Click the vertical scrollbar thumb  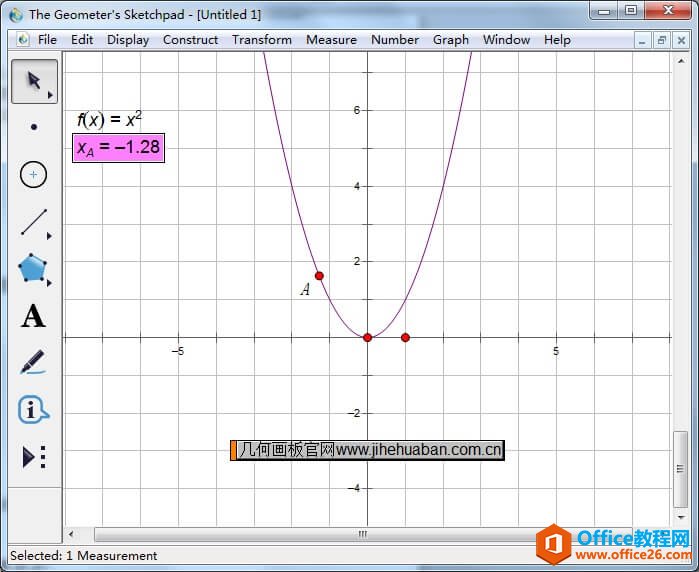[681, 469]
